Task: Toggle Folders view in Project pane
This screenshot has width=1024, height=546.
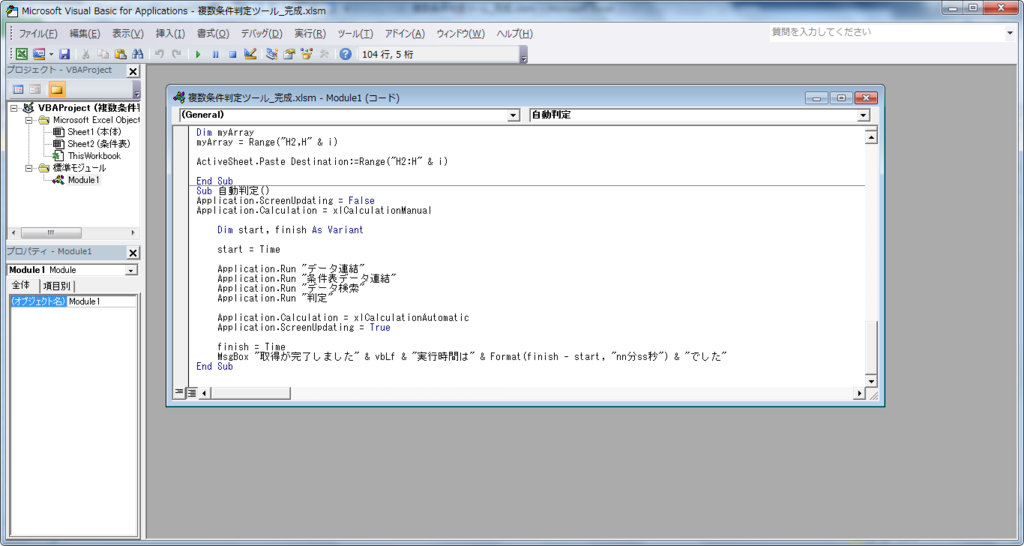Action: point(57,89)
